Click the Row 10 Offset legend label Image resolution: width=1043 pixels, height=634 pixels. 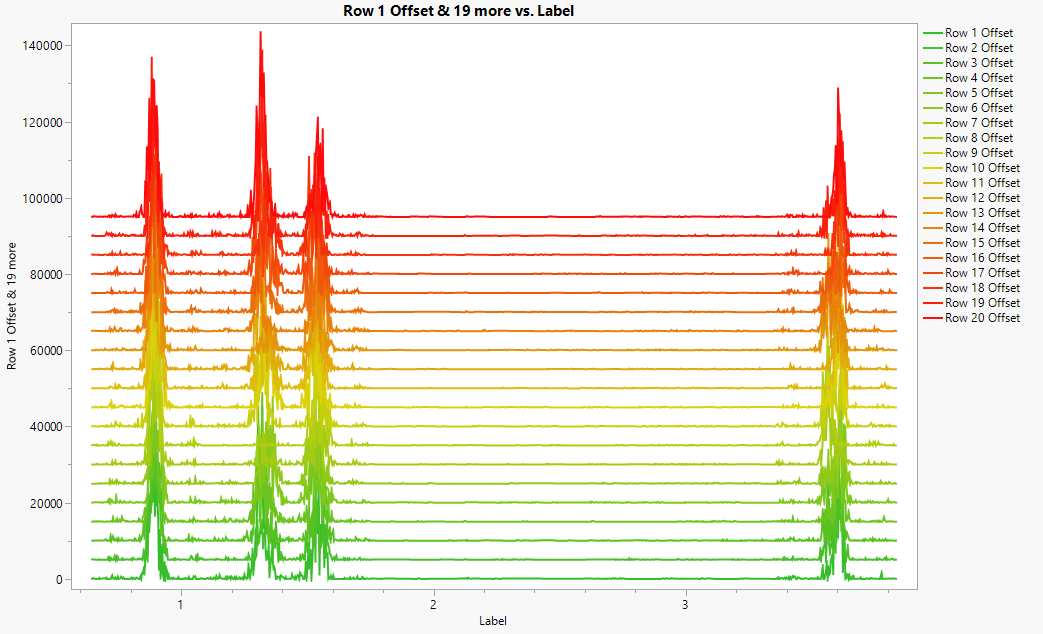[982, 168]
